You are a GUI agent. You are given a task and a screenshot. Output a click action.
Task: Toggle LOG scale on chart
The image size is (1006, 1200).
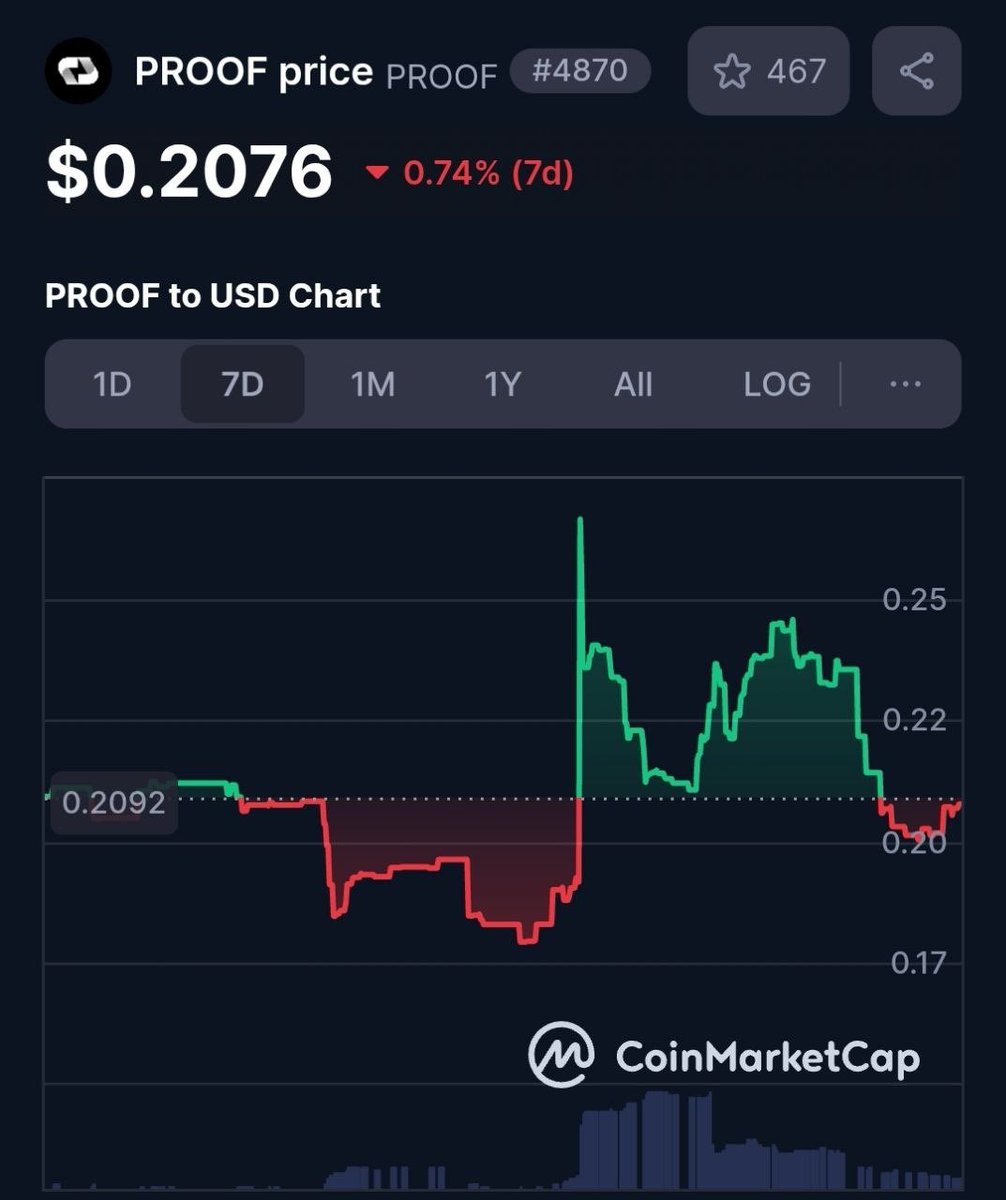pos(777,384)
